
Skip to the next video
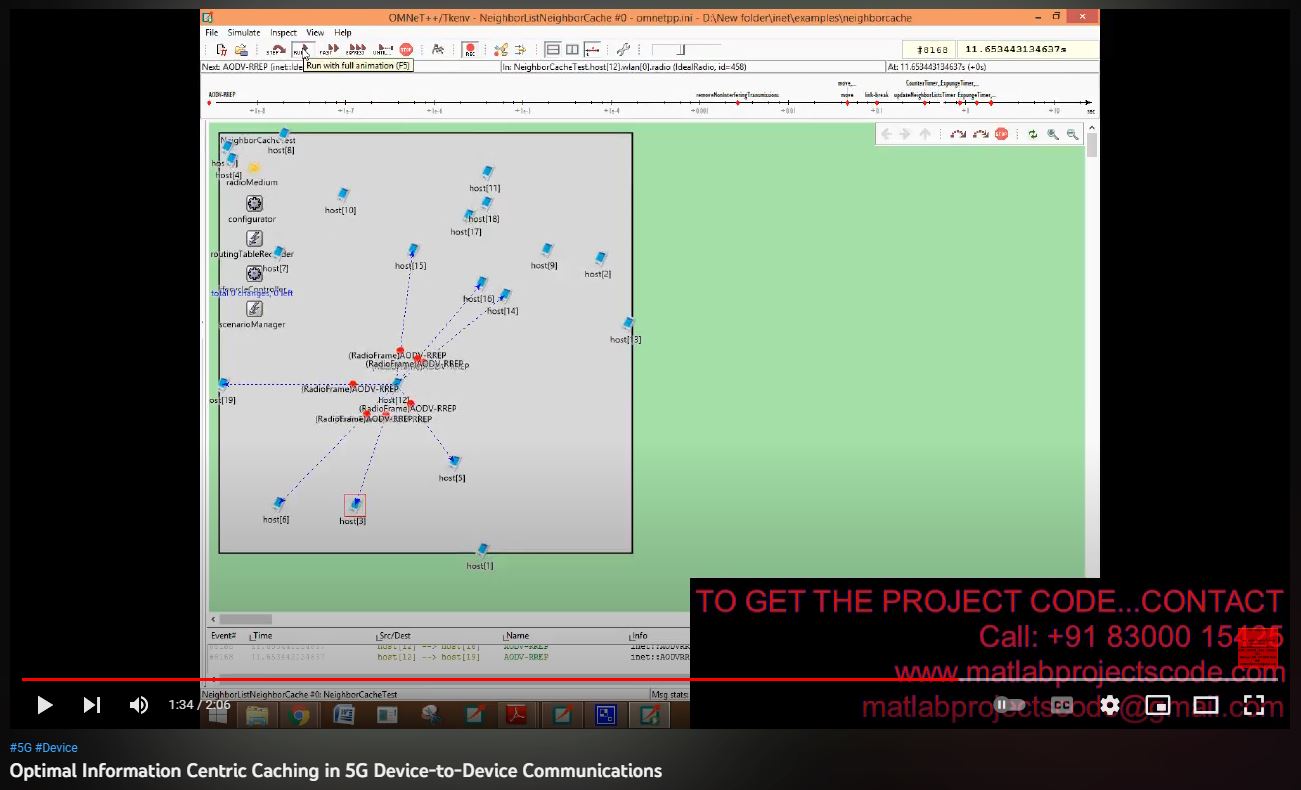pyautogui.click(x=92, y=705)
